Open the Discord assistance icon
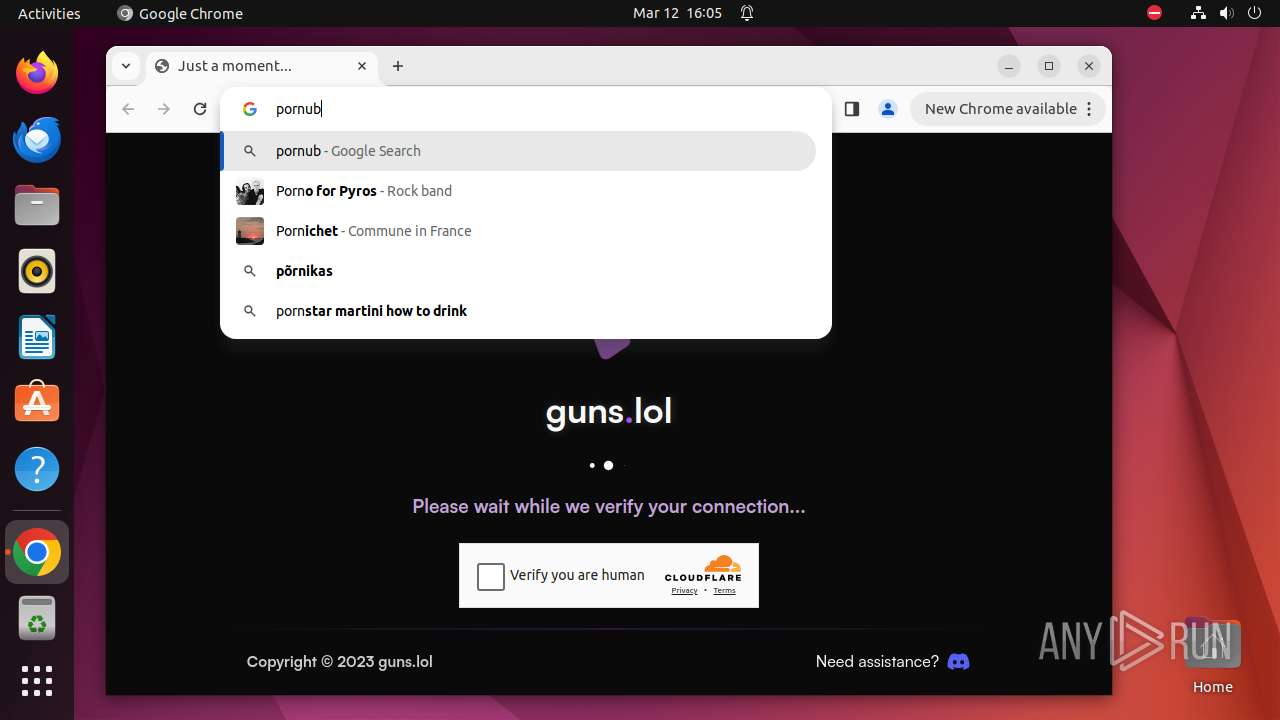 pyautogui.click(x=958, y=661)
